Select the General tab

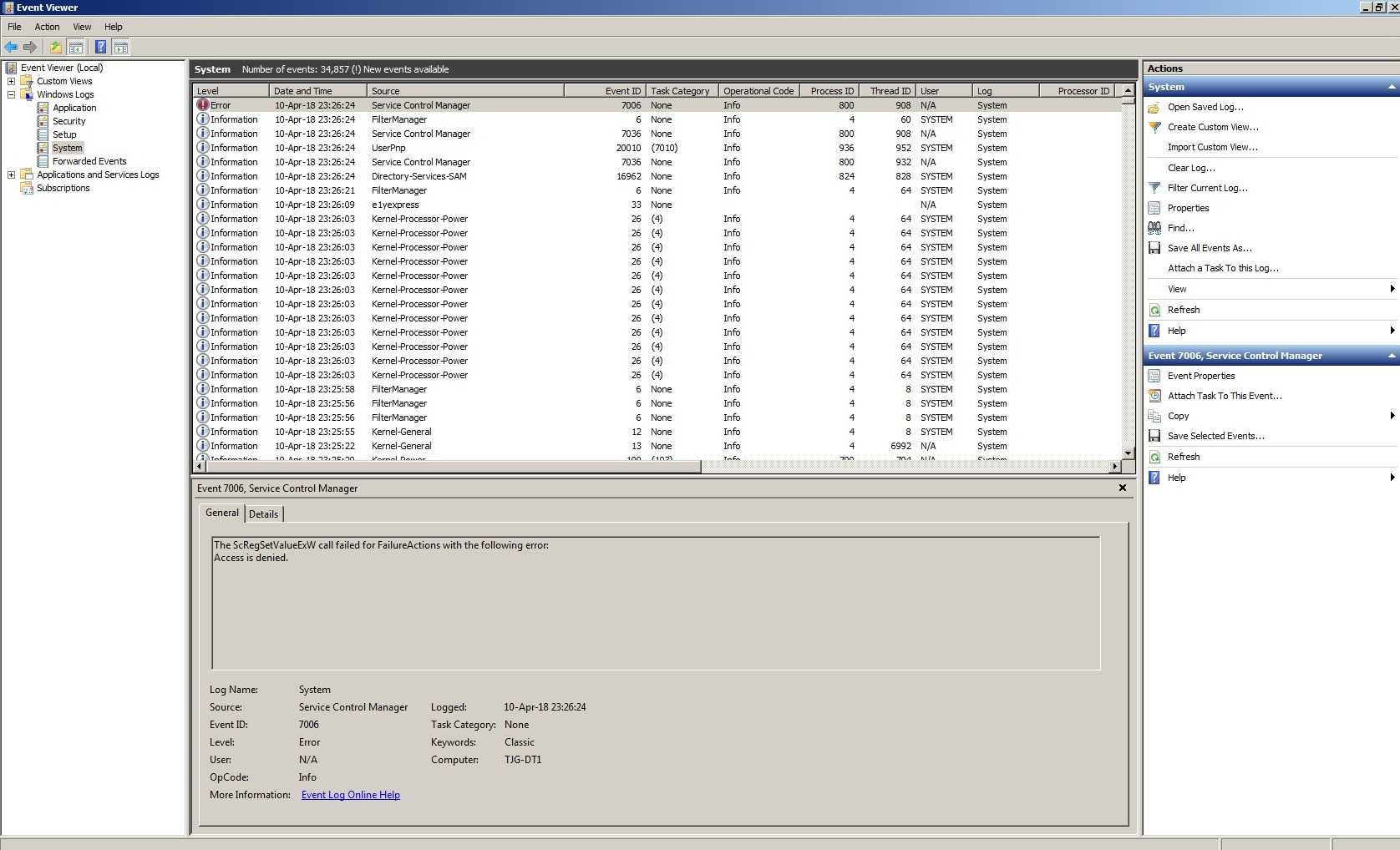pos(222,513)
